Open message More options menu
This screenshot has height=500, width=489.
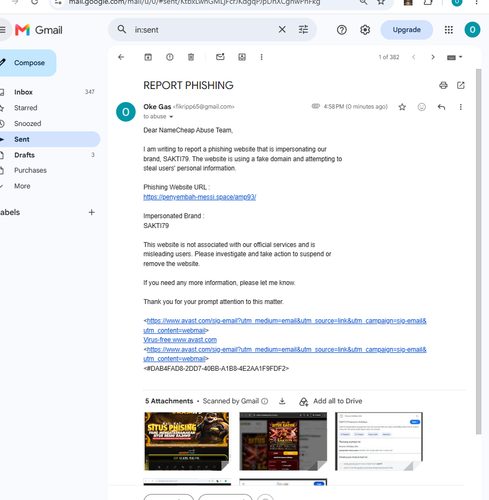[x=461, y=107]
